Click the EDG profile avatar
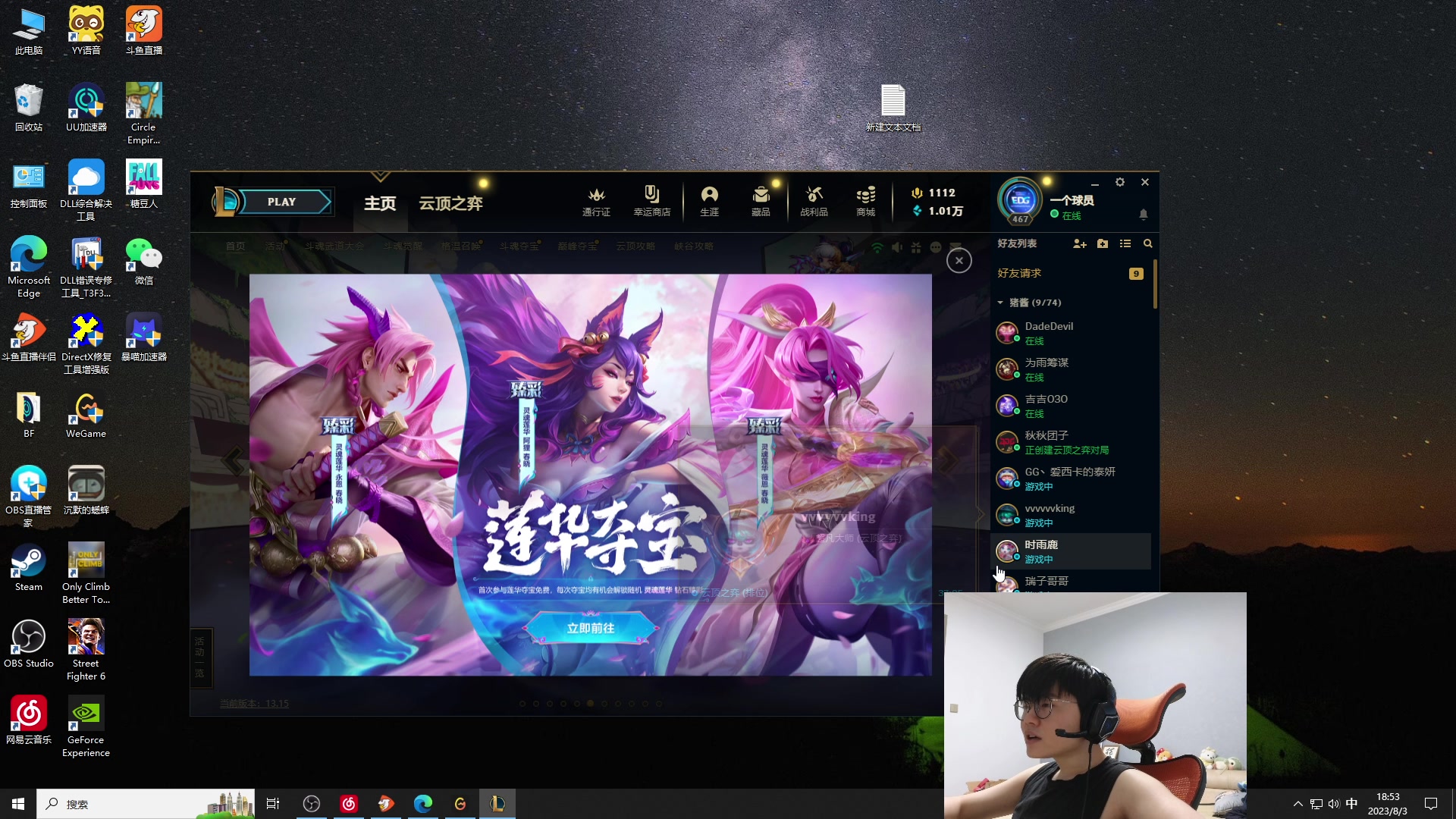This screenshot has height=819, width=1456. pyautogui.click(x=1021, y=201)
